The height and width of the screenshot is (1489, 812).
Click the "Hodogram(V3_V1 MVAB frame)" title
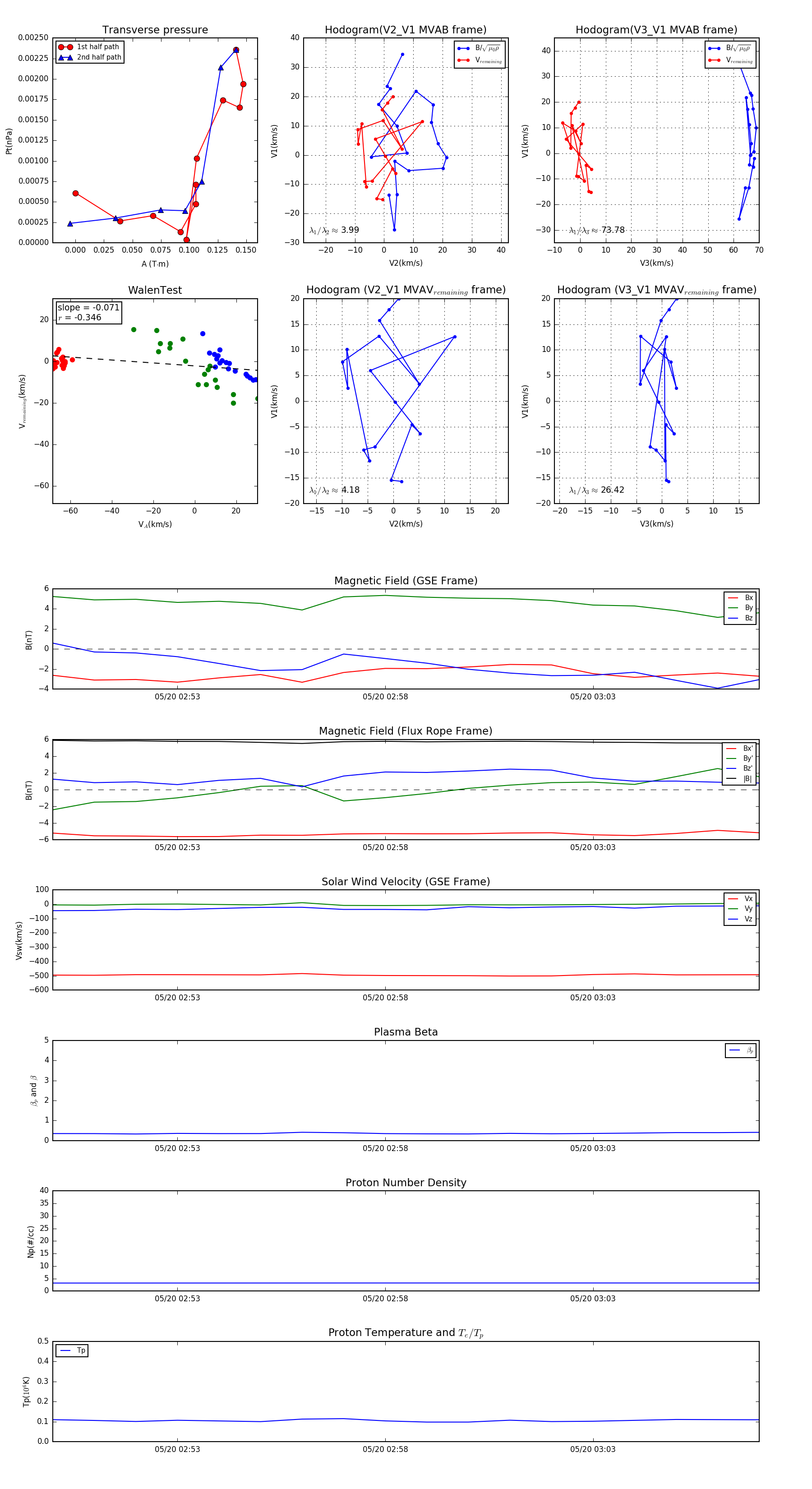pyautogui.click(x=656, y=30)
